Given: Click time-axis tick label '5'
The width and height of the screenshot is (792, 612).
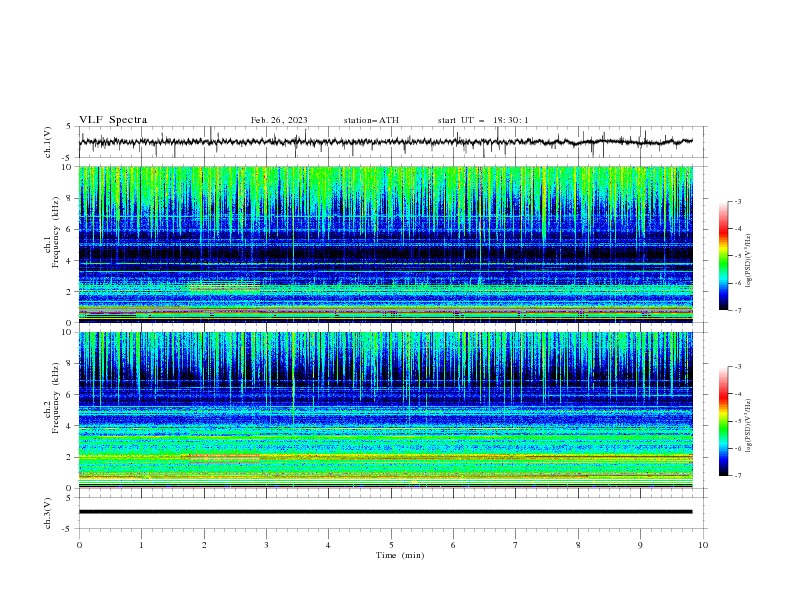Looking at the screenshot, I should (391, 545).
